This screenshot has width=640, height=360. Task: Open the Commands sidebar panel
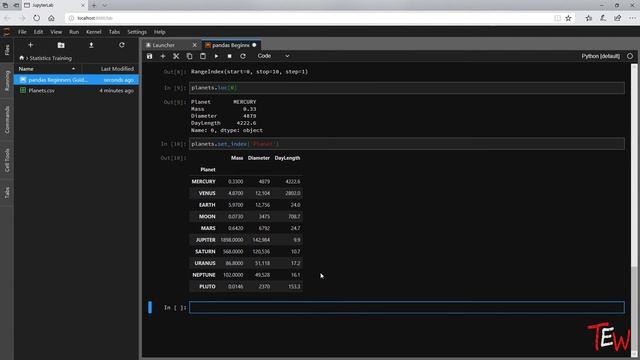(7, 120)
